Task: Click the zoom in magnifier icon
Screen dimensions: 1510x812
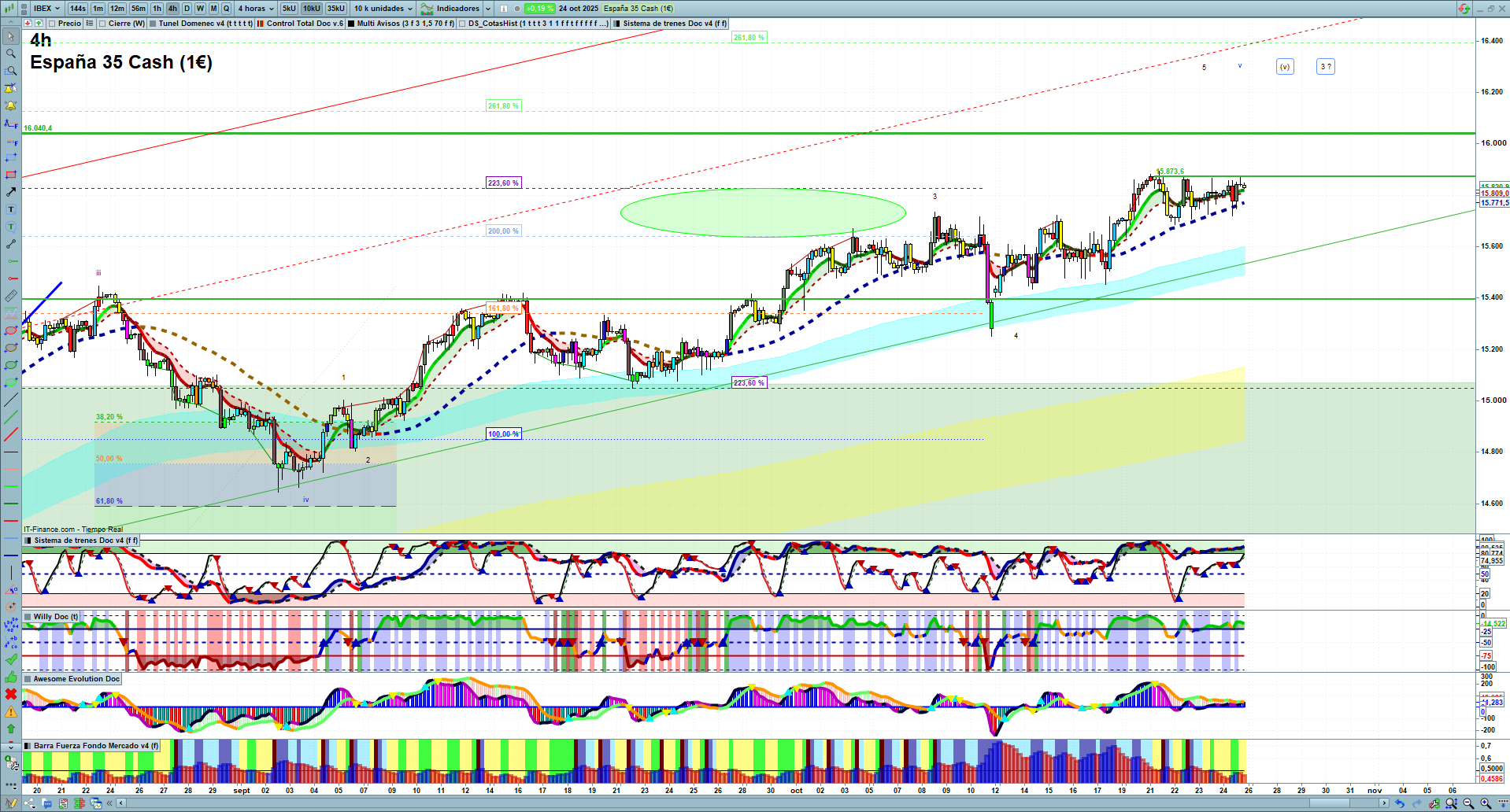Action: point(1486,803)
